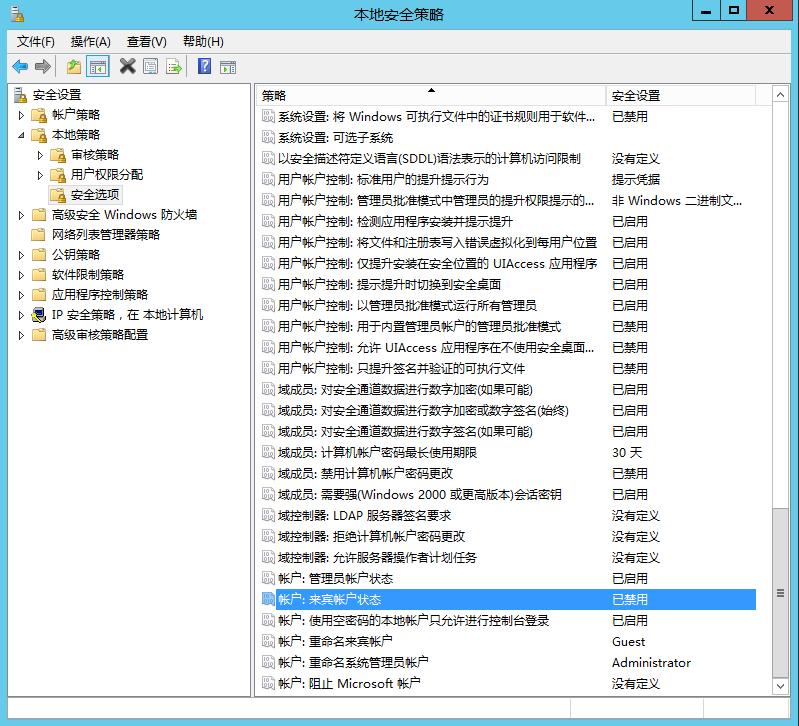Click the policy icon beside 帐户: 管理员帐户状态
Image resolution: width=799 pixels, height=726 pixels.
(x=268, y=578)
